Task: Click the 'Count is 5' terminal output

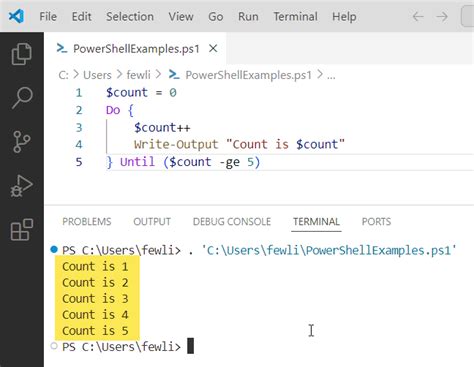Action: (x=95, y=331)
